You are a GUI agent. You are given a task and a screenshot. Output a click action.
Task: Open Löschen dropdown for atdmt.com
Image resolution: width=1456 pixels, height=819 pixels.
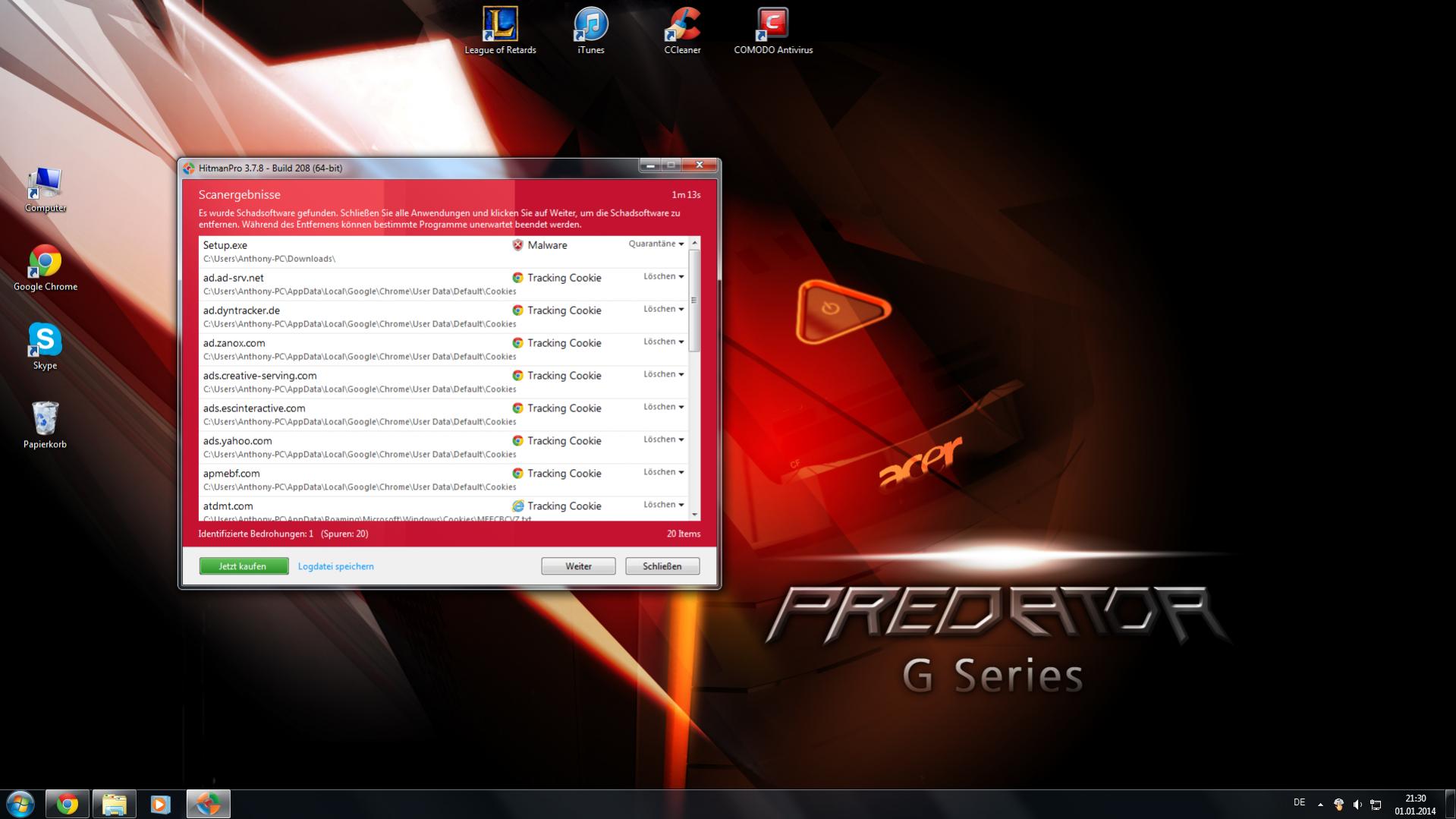coord(664,505)
